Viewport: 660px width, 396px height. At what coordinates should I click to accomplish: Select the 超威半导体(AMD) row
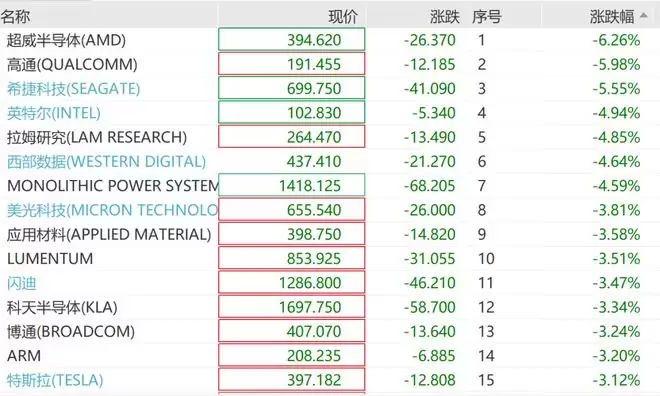(330, 40)
